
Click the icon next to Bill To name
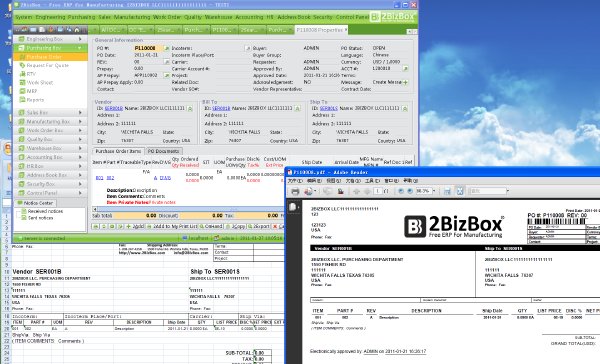point(297,109)
